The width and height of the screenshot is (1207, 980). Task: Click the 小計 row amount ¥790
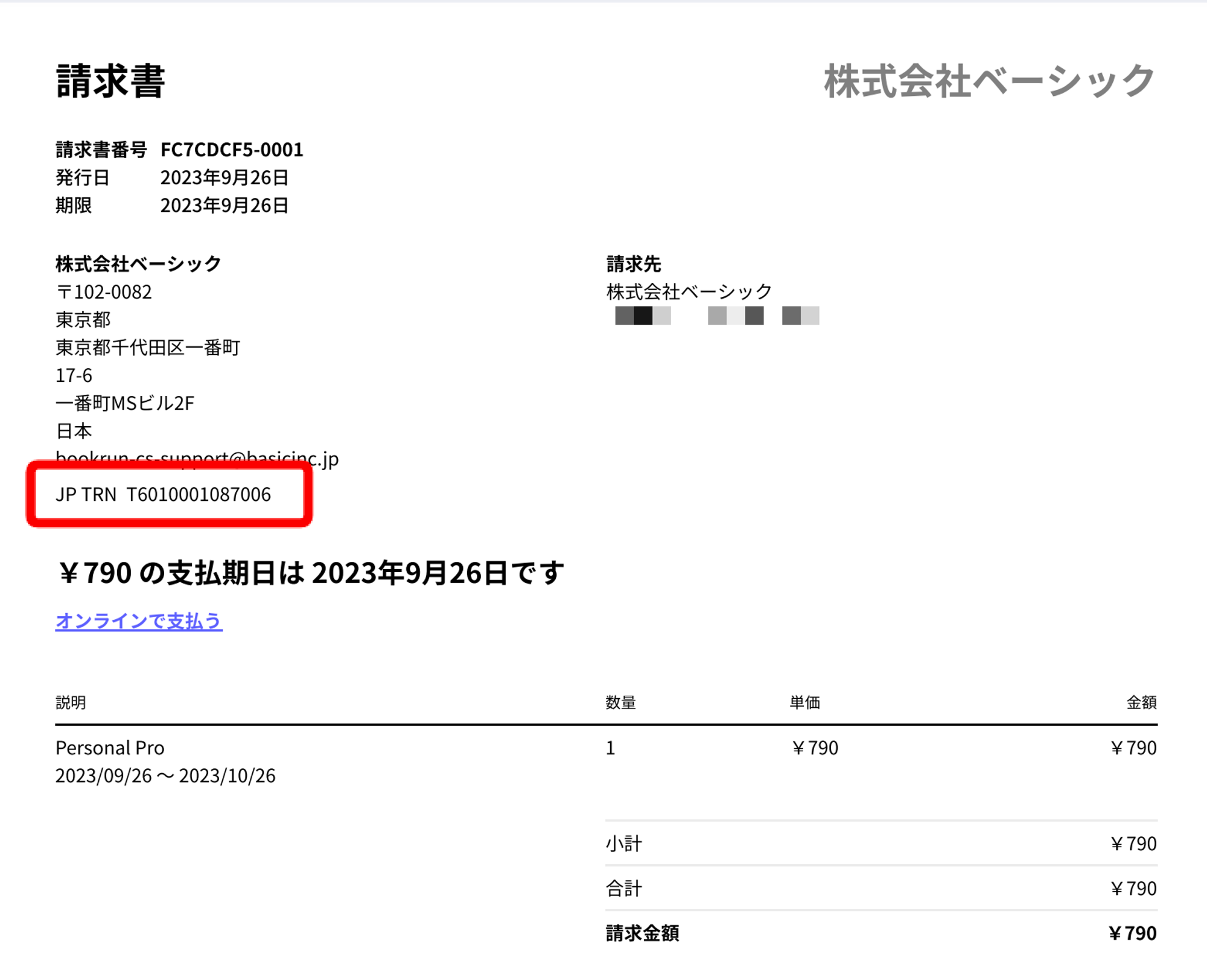tap(1133, 844)
